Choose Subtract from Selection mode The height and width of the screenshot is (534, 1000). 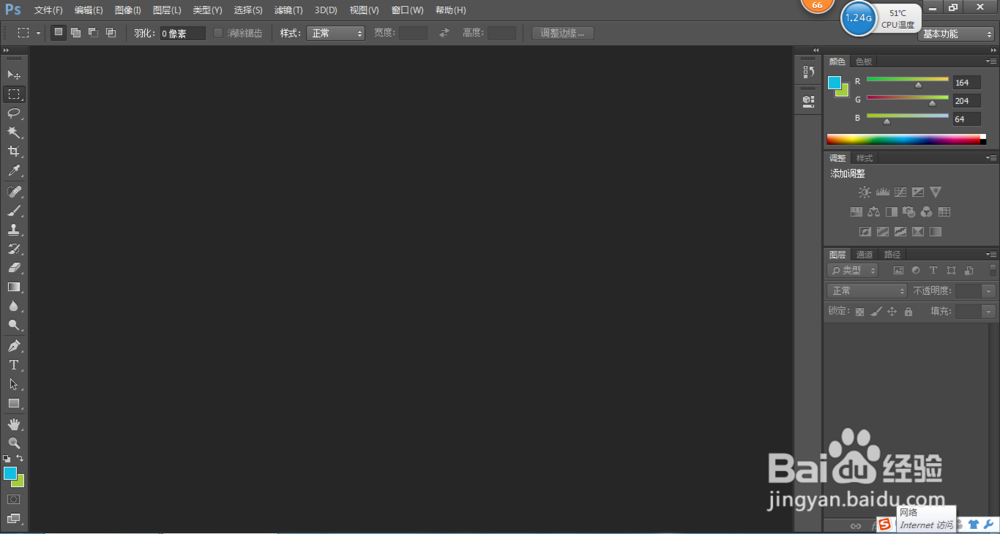(93, 33)
